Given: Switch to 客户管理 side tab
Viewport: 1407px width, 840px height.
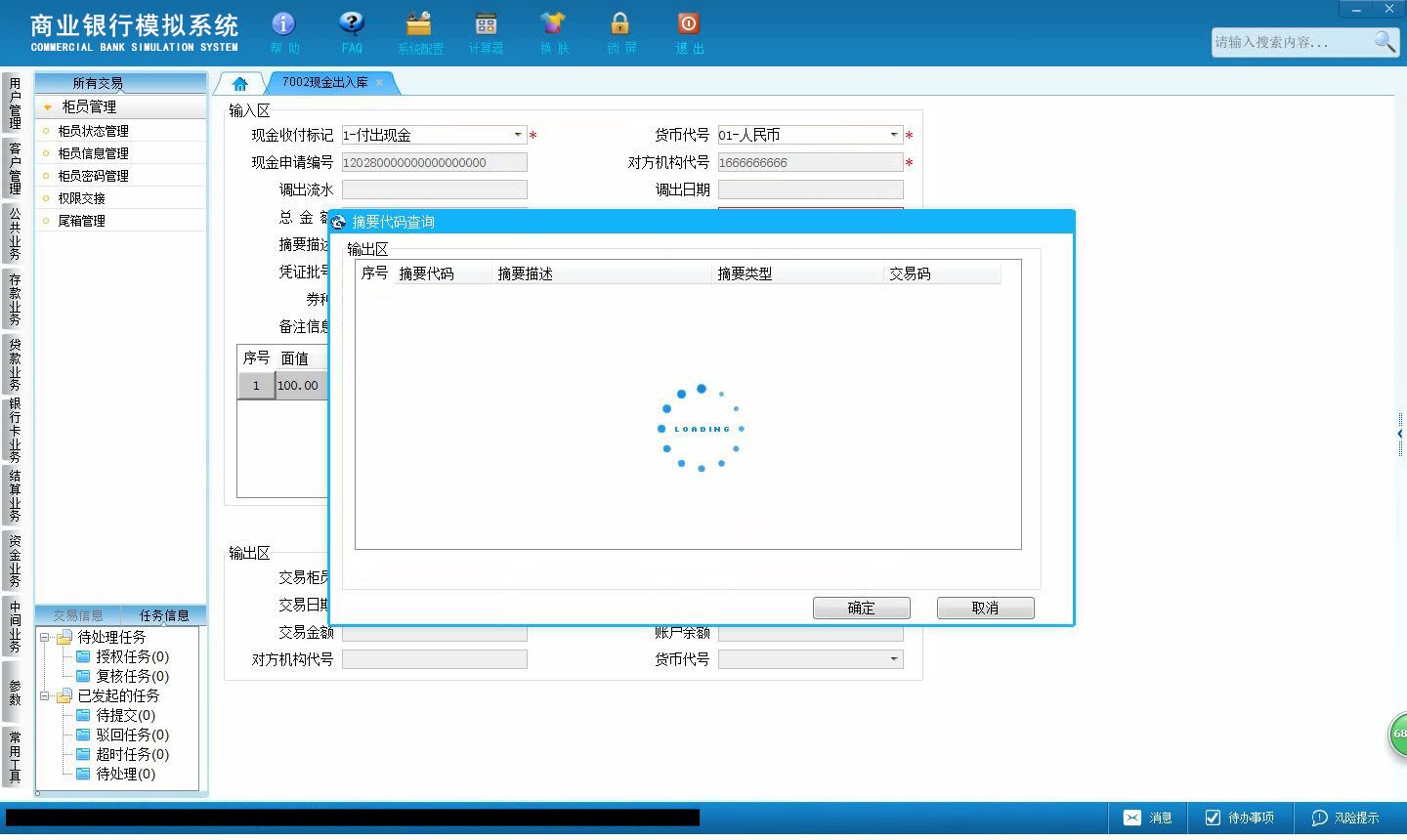Looking at the screenshot, I should click(15, 168).
